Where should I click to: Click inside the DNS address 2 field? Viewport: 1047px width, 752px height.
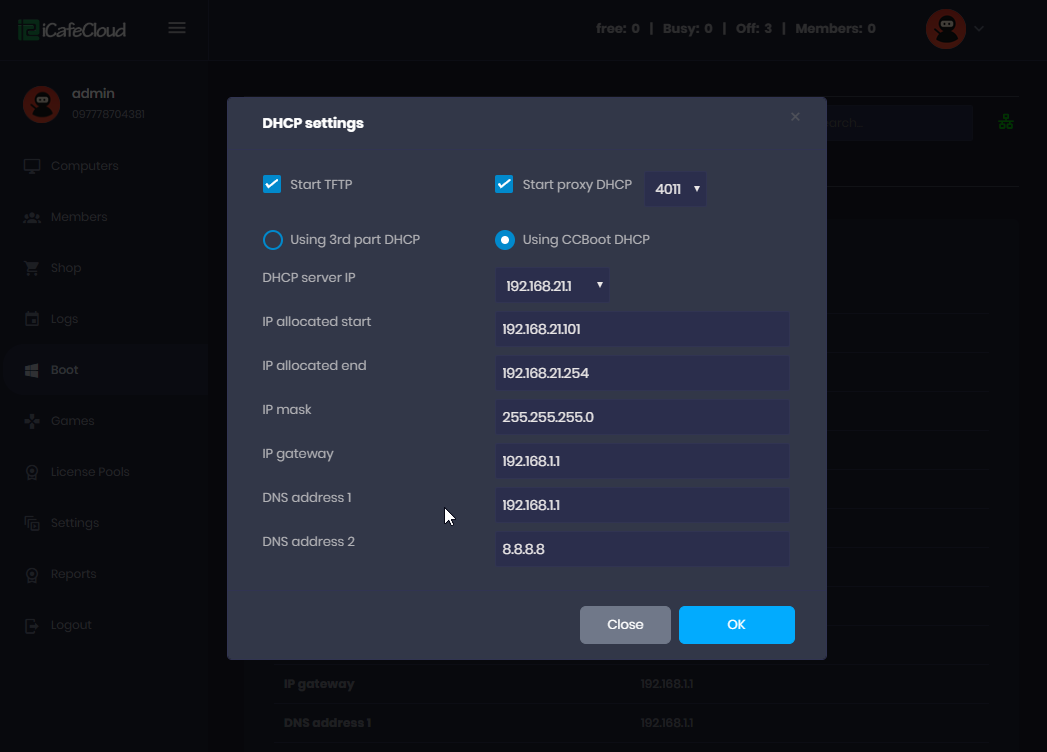642,549
